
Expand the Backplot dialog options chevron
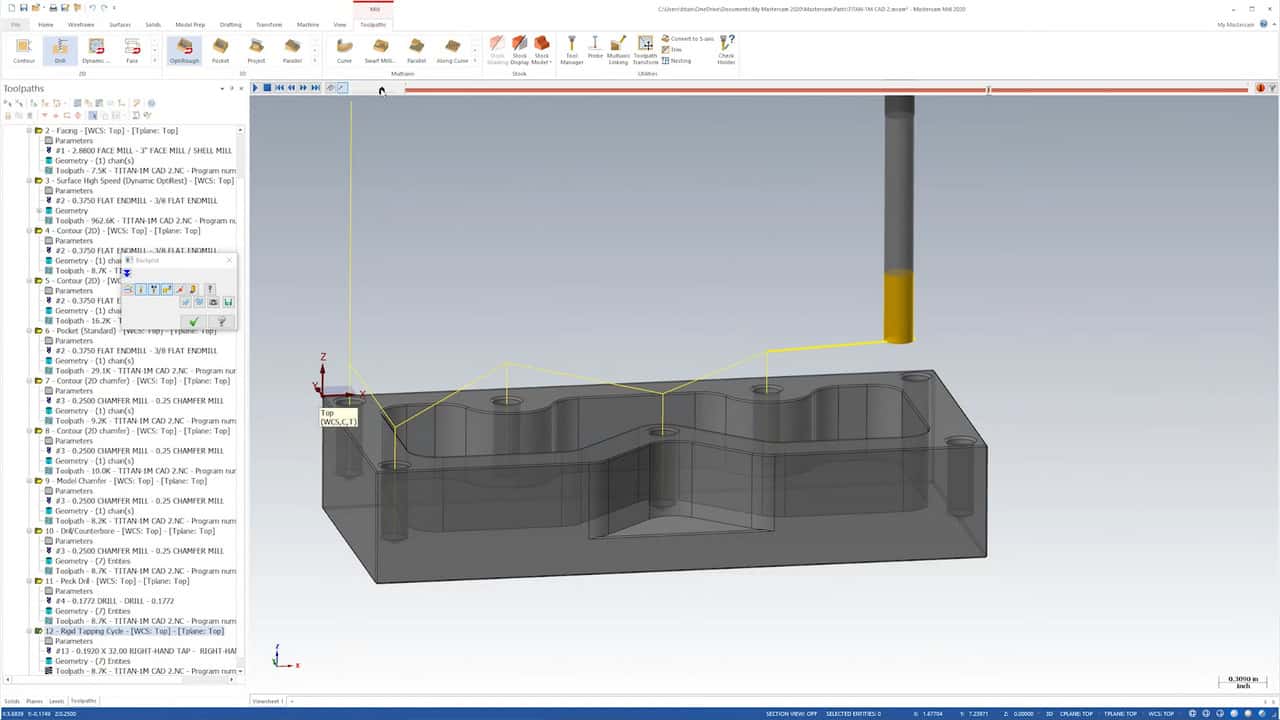point(127,273)
